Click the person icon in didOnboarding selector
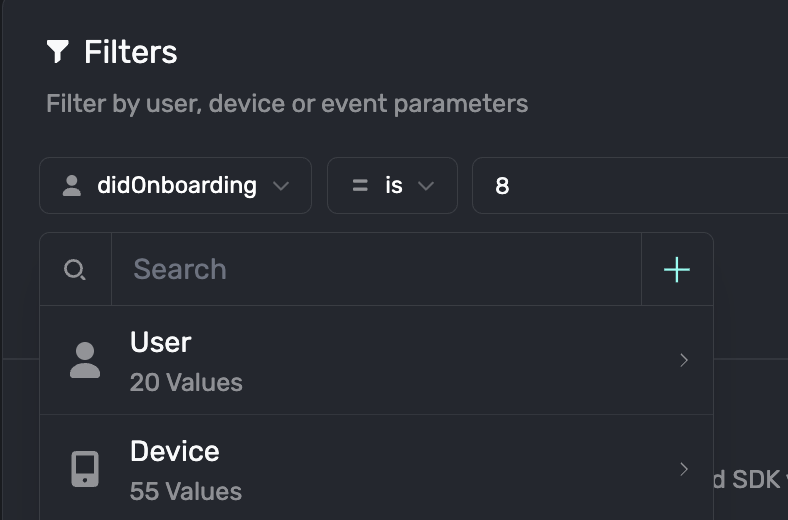 click(x=72, y=186)
